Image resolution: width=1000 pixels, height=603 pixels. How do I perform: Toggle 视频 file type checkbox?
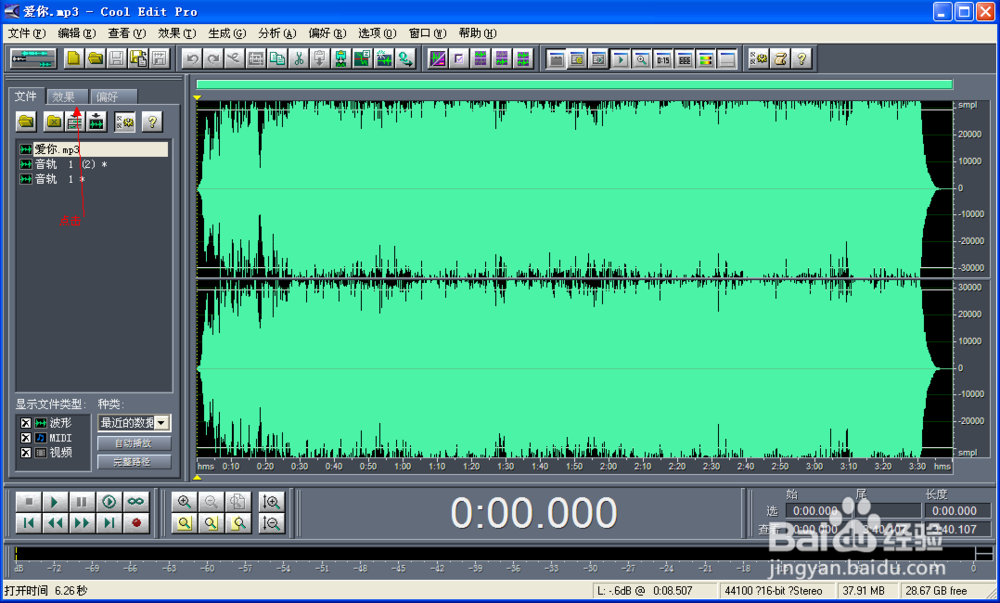click(x=26, y=453)
